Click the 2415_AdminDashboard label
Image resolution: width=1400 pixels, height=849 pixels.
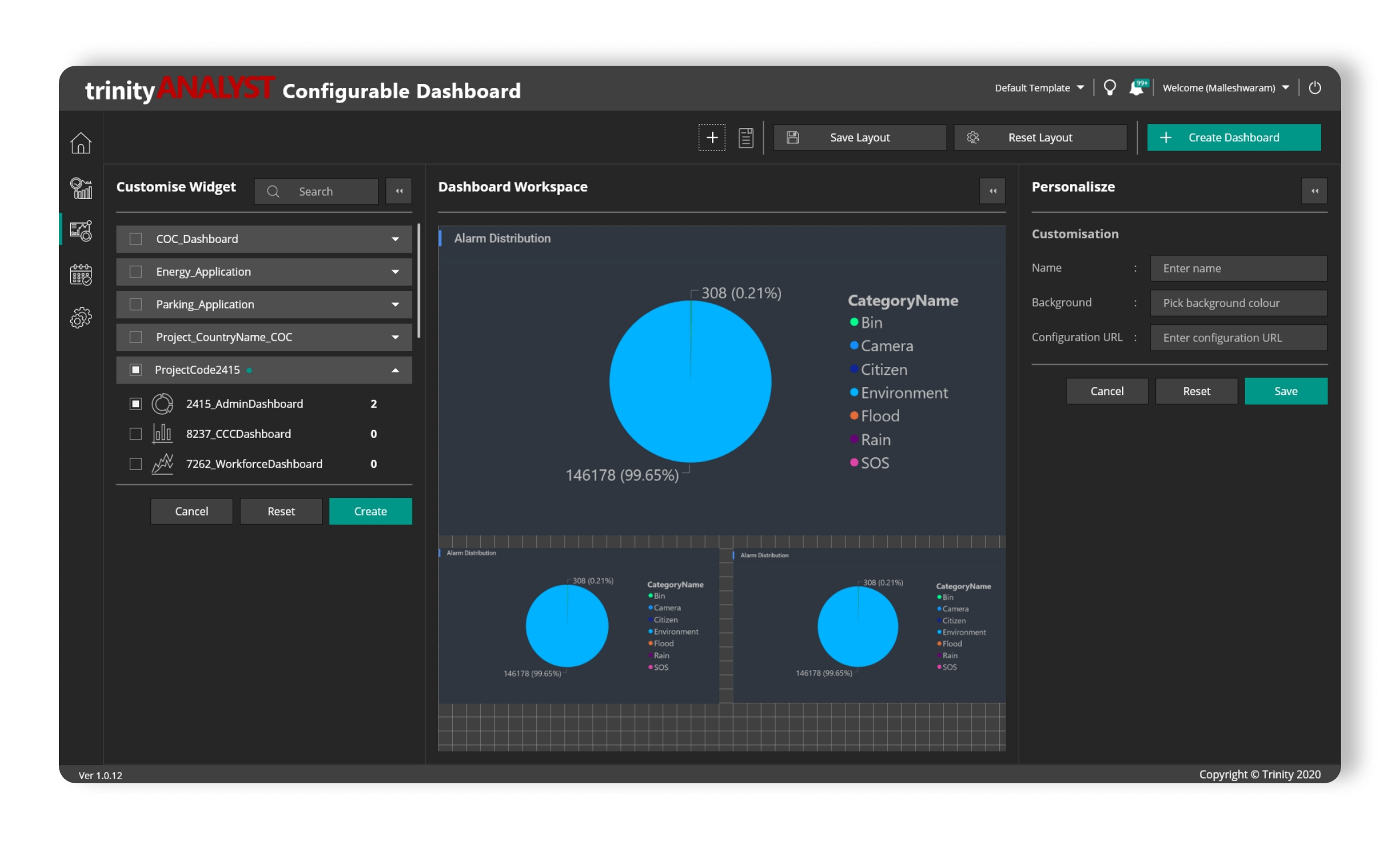pos(245,404)
